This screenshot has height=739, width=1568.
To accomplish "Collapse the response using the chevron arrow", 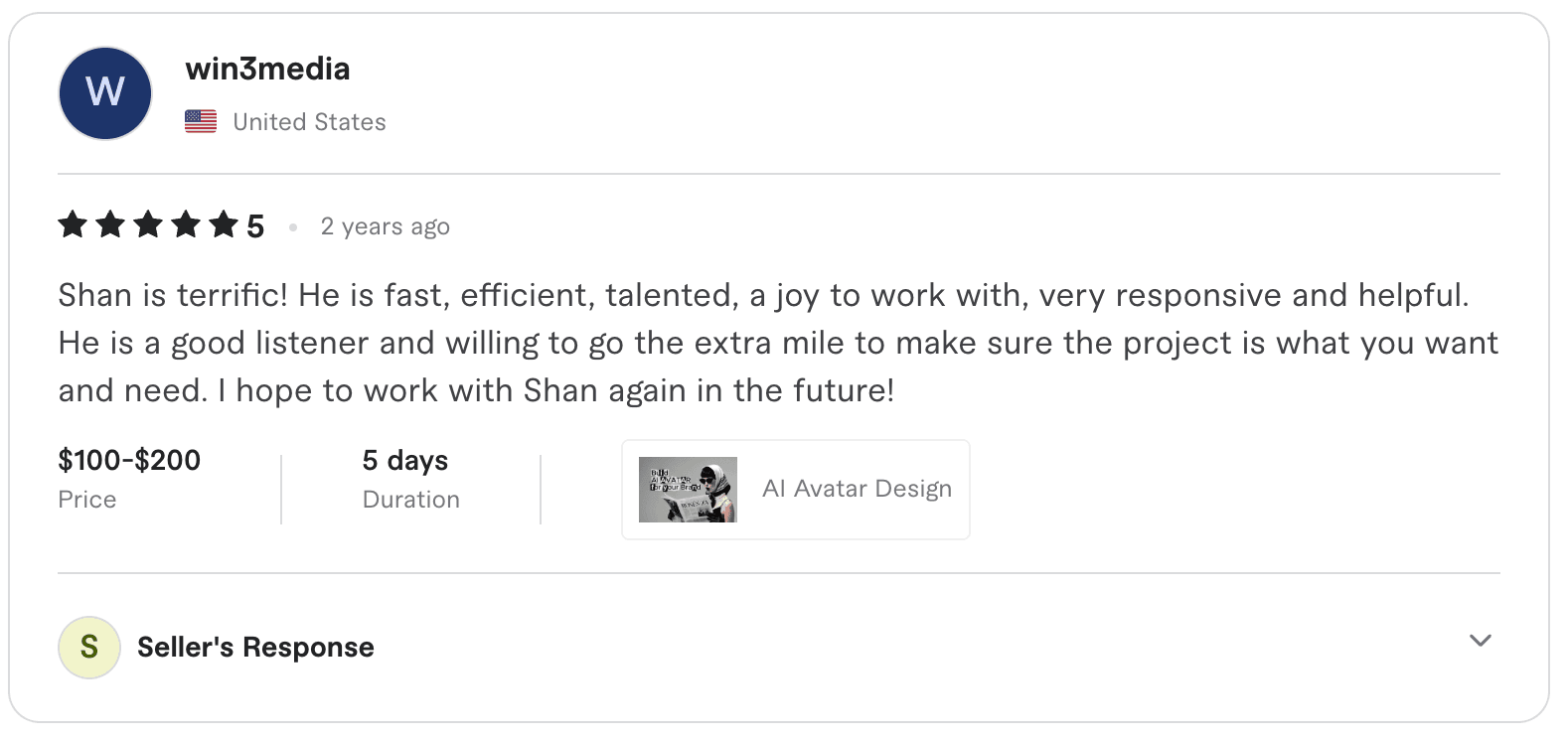I will point(1480,641).
